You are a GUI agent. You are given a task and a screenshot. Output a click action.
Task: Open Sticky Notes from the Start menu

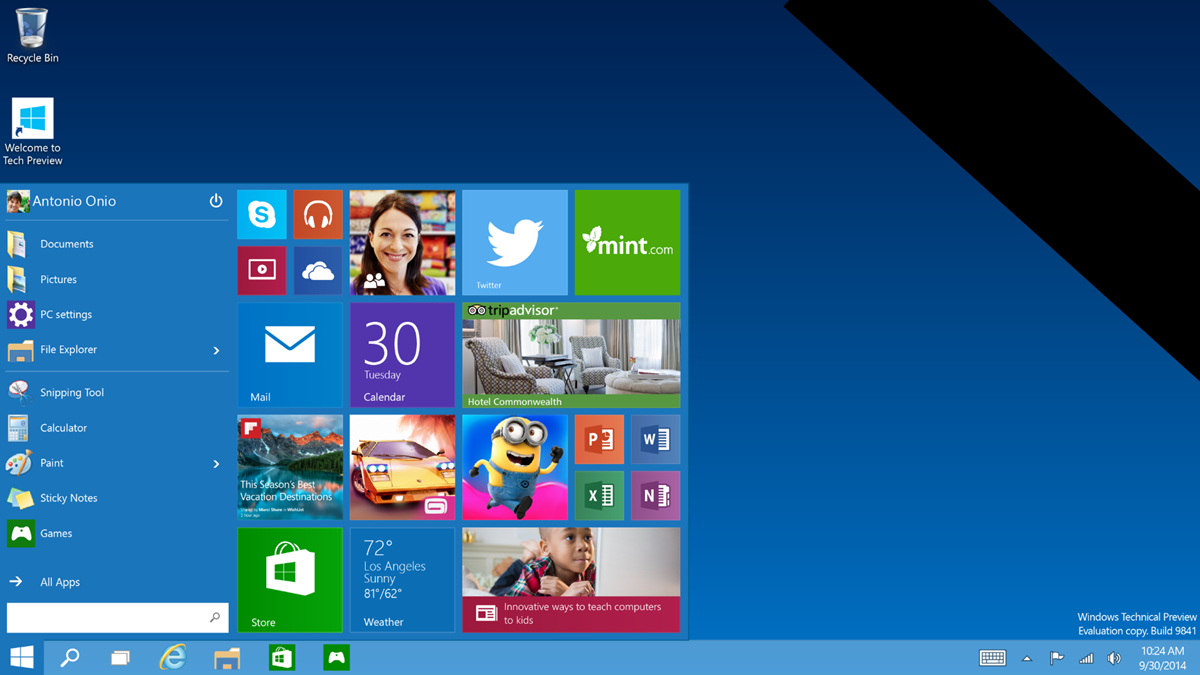[117, 498]
